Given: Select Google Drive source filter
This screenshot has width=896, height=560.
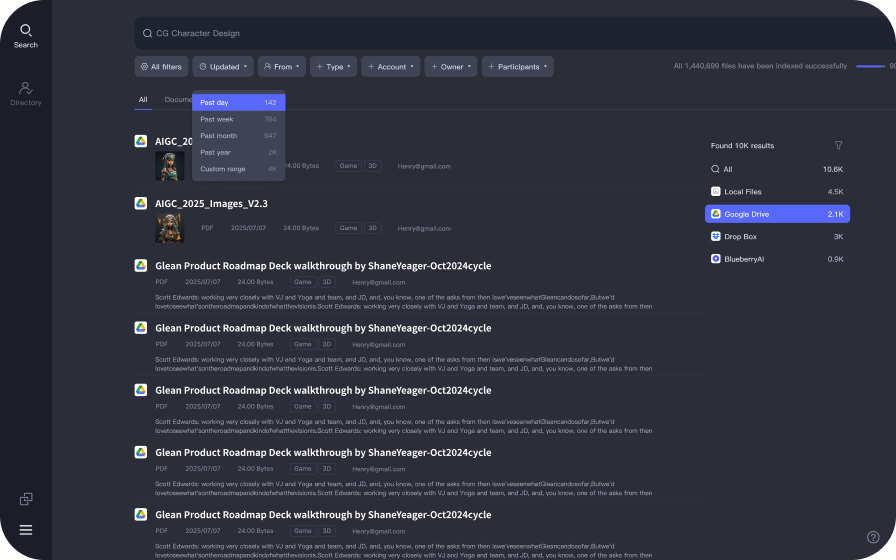Looking at the screenshot, I should click(x=777, y=214).
